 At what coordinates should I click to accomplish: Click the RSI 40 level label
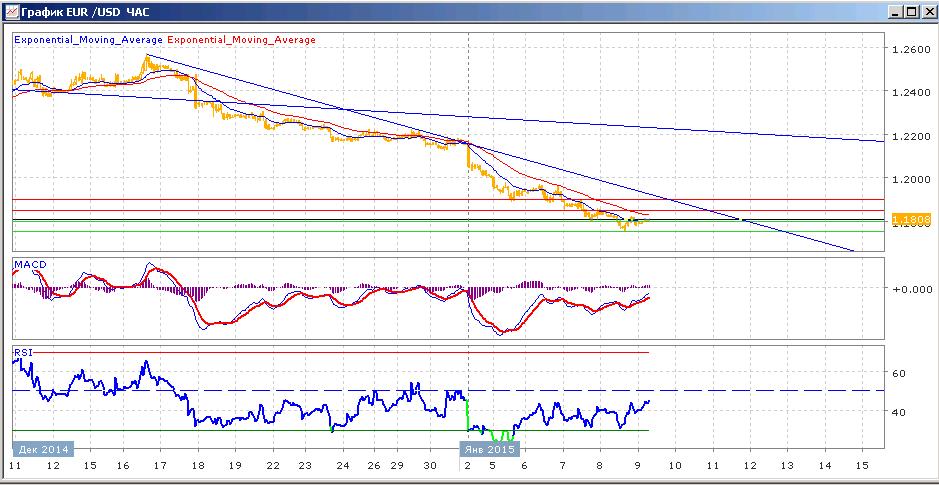[901, 412]
